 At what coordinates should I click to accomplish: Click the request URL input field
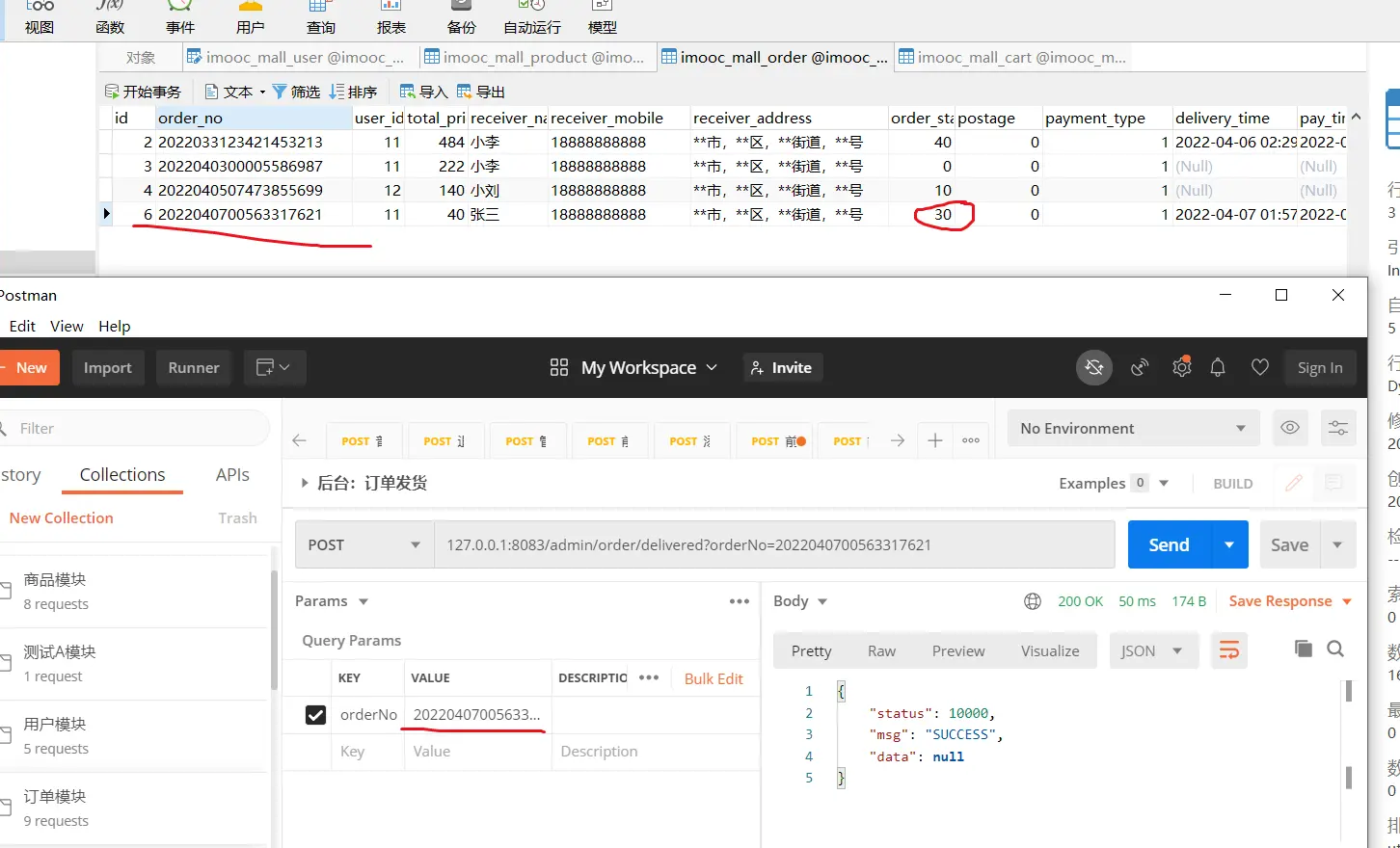click(773, 545)
